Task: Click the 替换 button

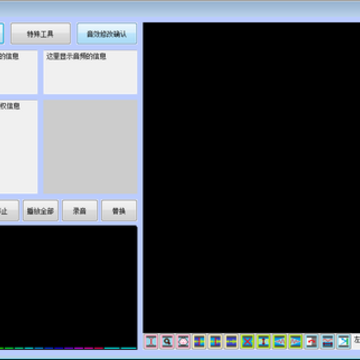Action: pyautogui.click(x=119, y=211)
